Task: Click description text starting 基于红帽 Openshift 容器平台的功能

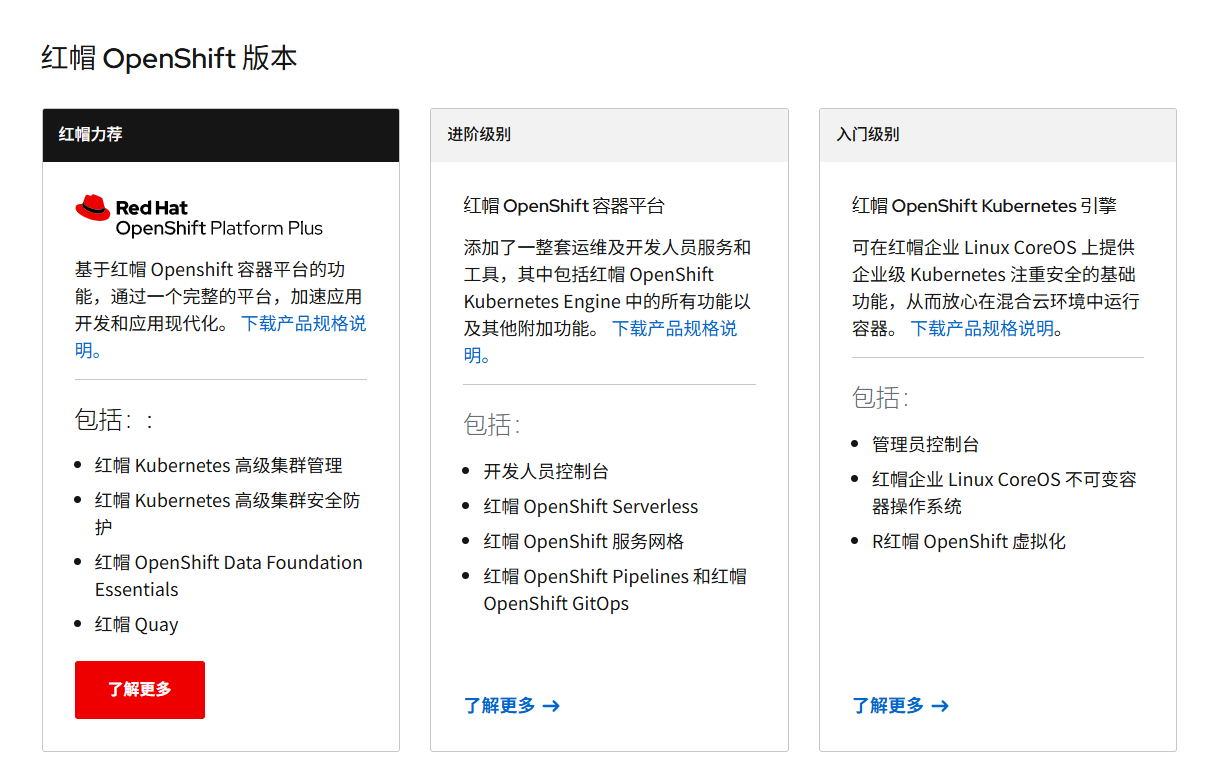Action: pos(221,310)
